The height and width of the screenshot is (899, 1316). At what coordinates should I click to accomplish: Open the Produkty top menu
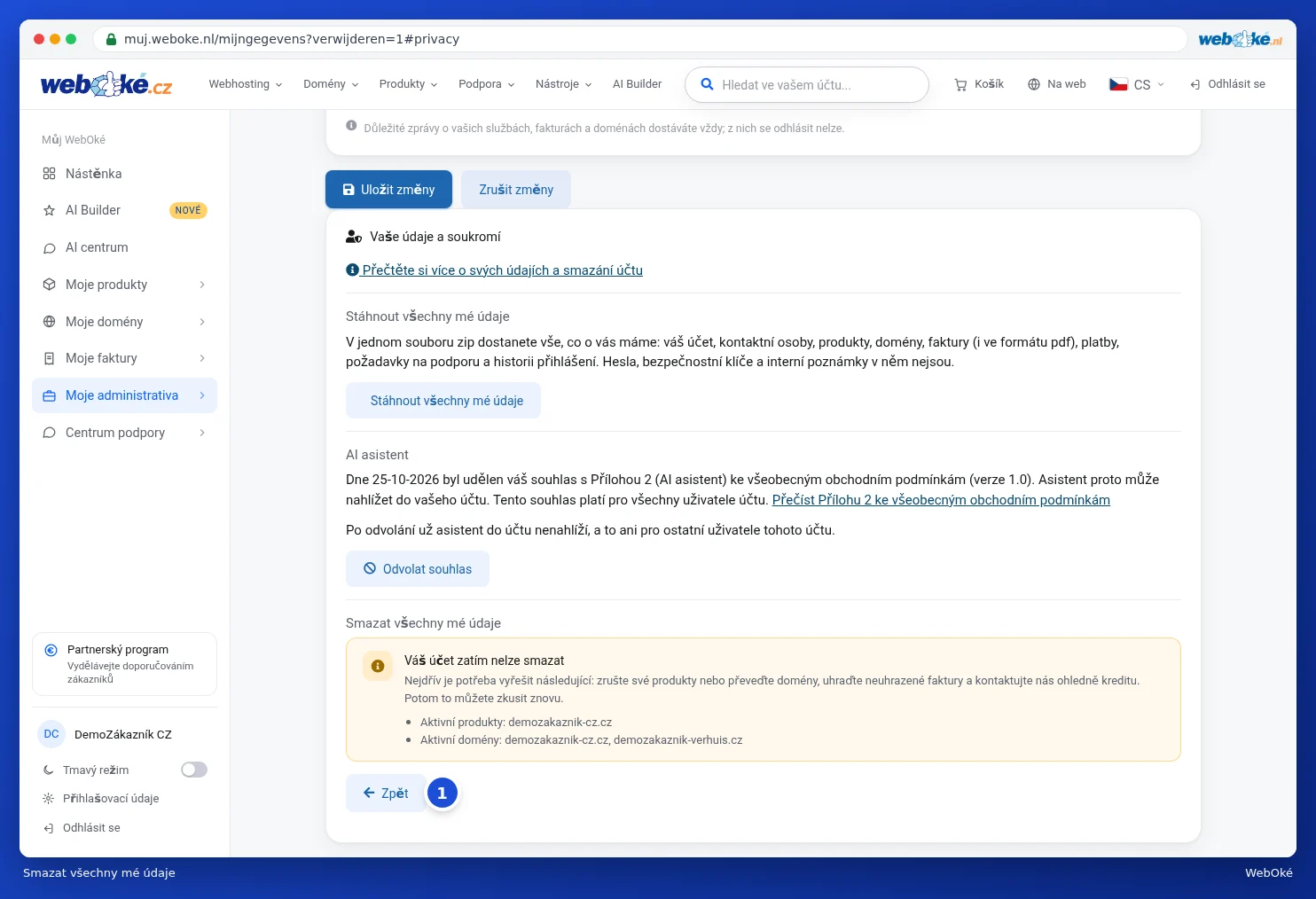[x=408, y=84]
